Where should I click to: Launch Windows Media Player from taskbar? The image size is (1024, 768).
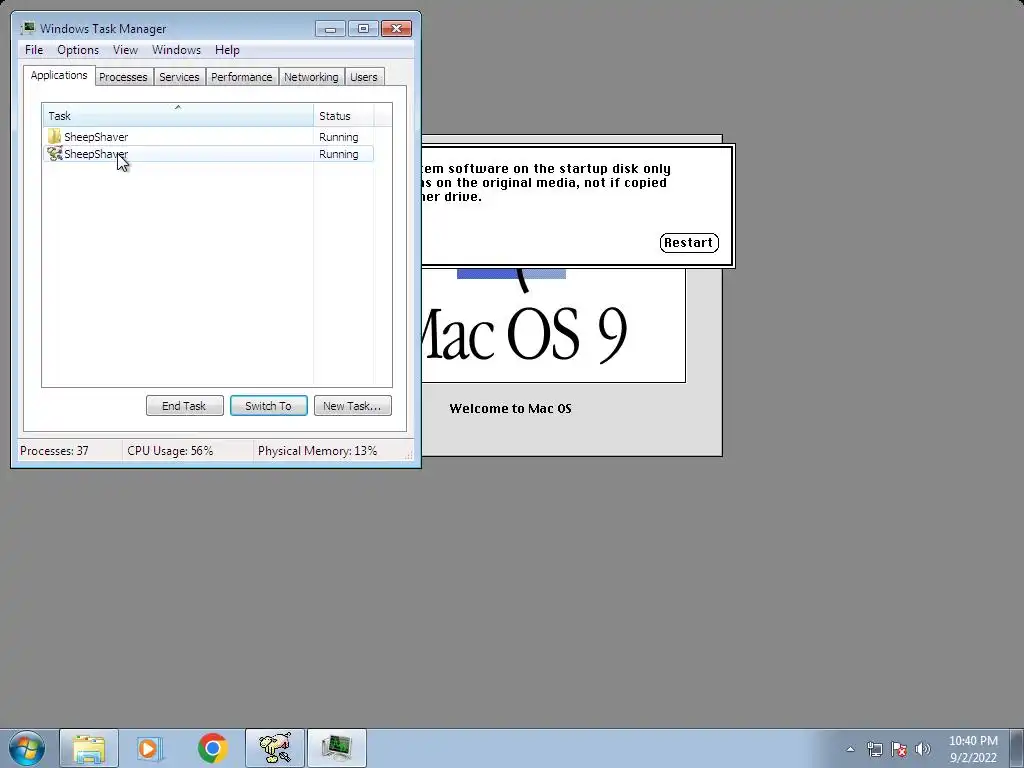tap(150, 748)
